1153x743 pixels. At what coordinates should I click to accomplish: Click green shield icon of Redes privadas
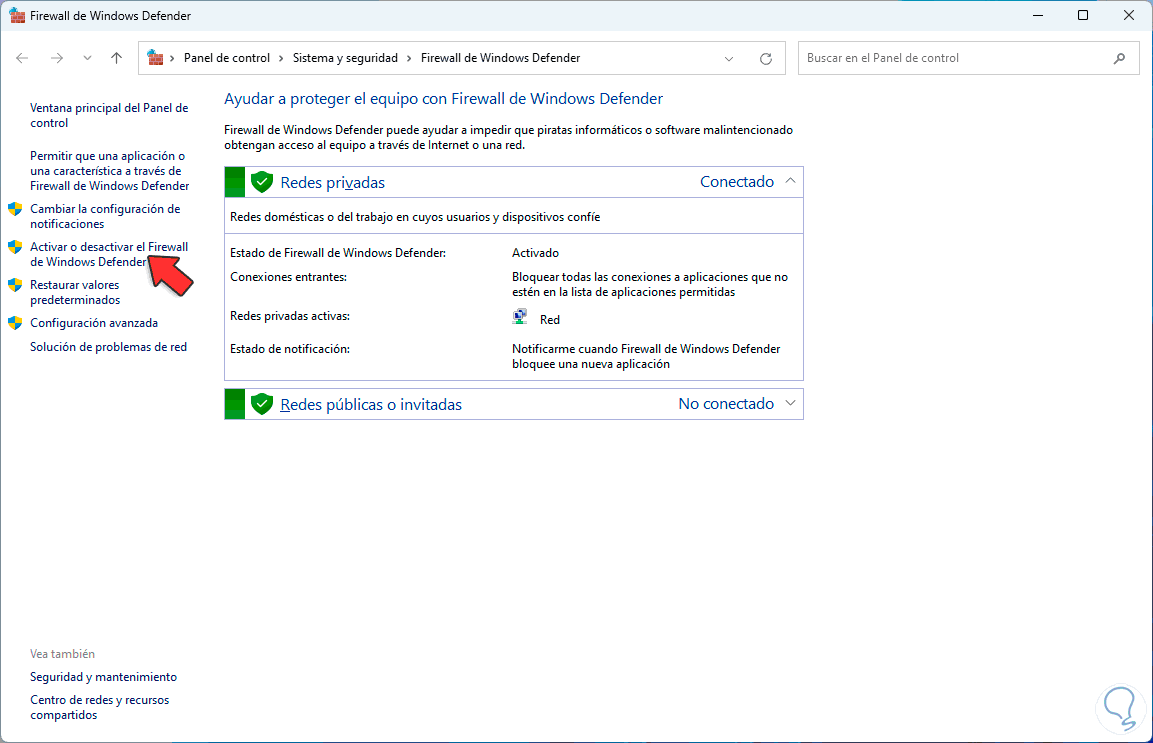tap(262, 182)
